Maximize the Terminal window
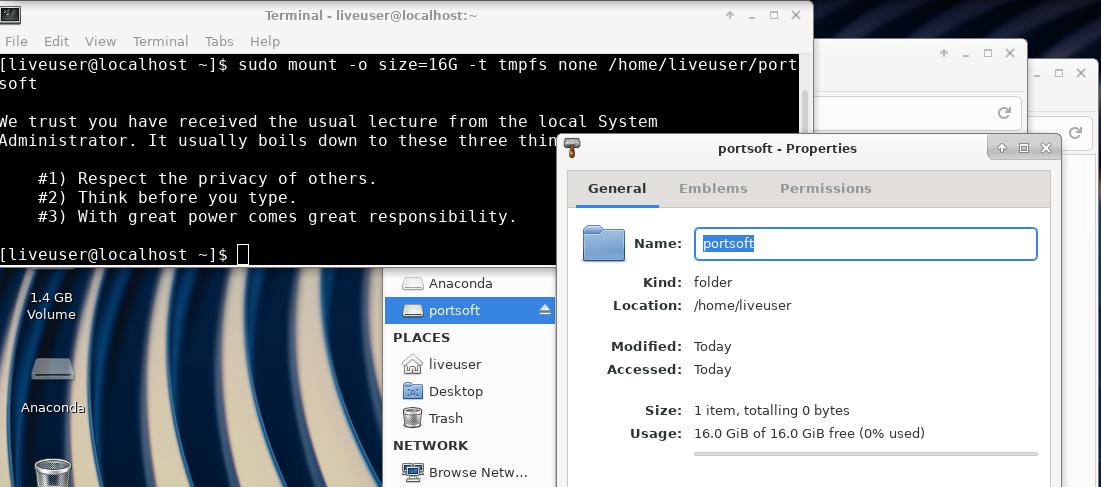 774,15
